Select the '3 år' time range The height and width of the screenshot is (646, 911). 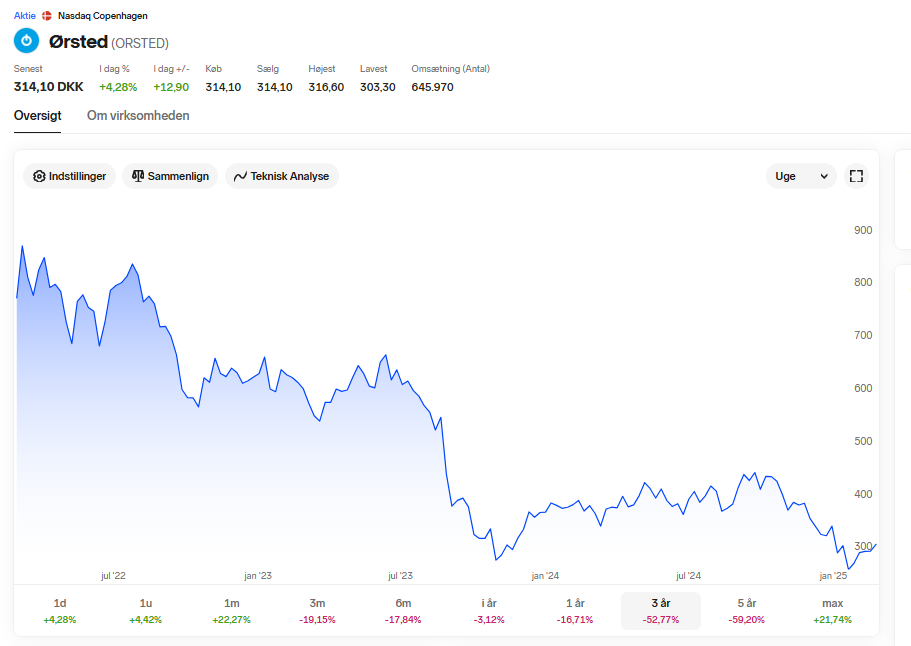pyautogui.click(x=661, y=611)
